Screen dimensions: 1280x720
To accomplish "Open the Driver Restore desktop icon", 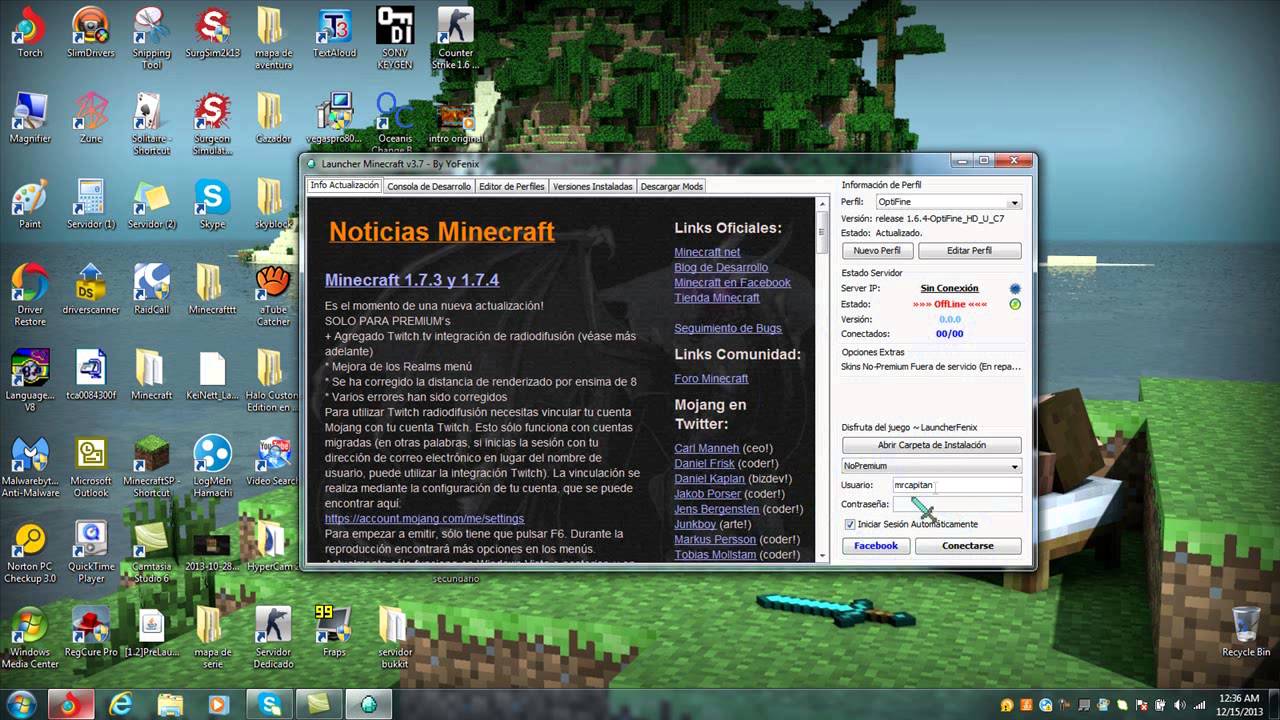I will 30,295.
